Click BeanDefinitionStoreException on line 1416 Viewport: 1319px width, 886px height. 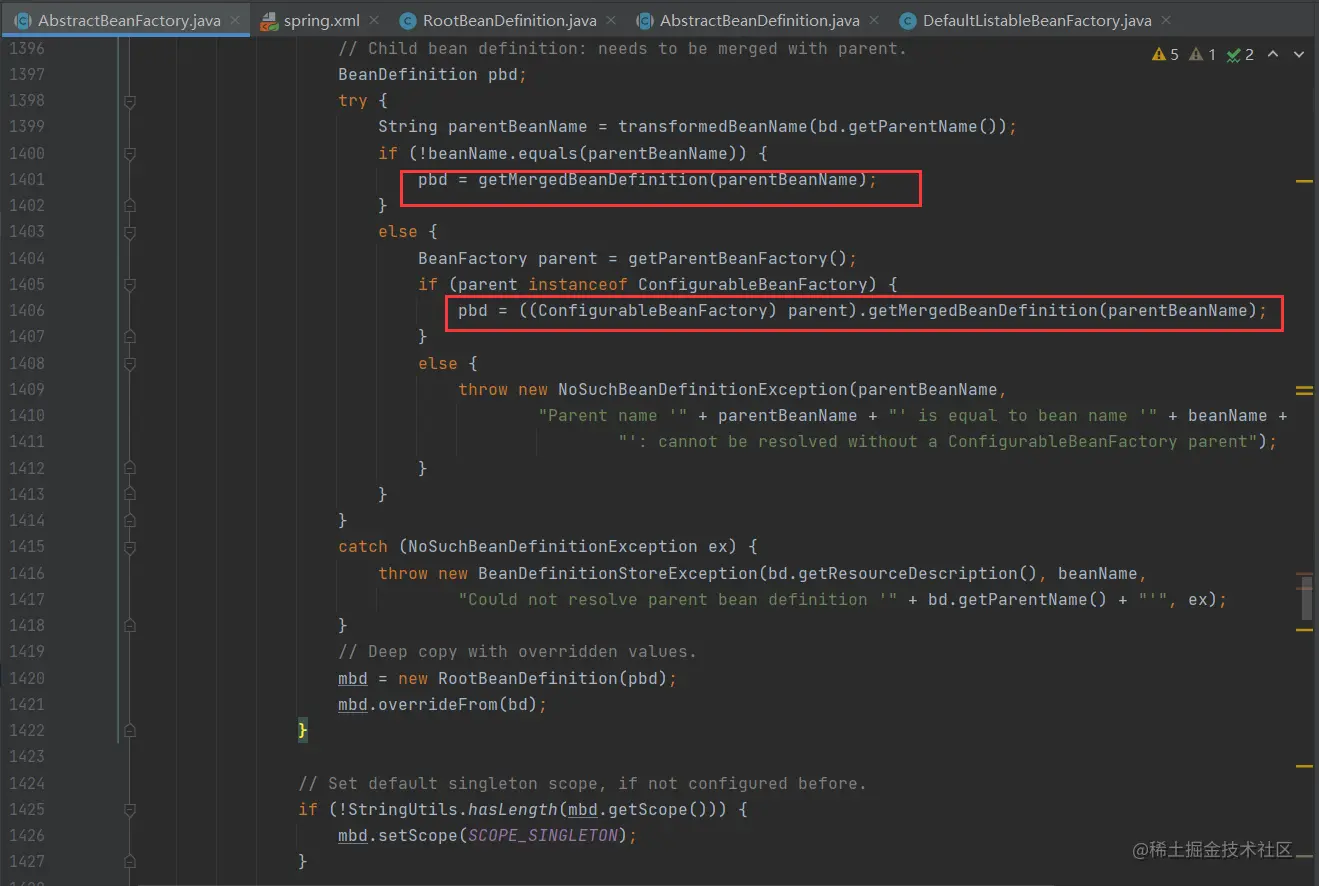coord(617,573)
